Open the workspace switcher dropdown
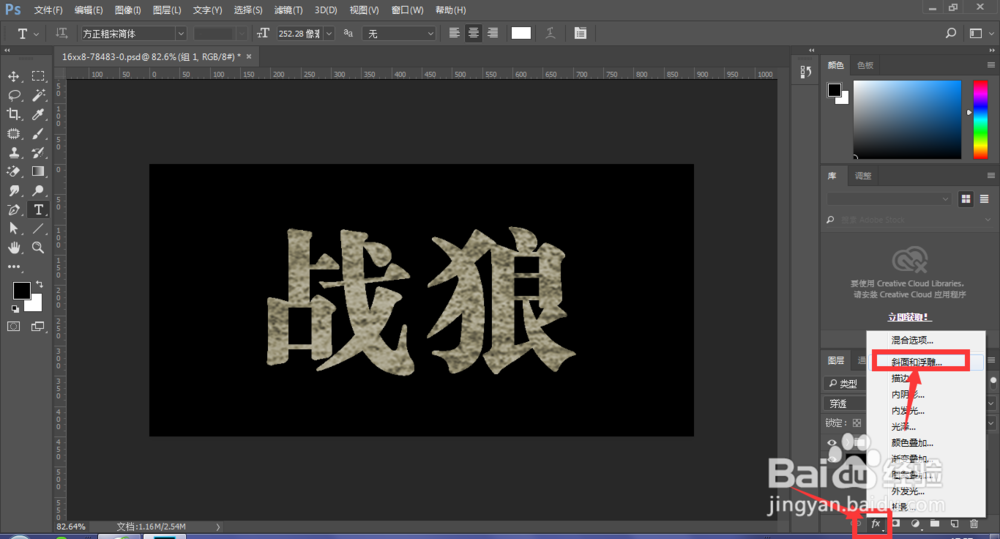Viewport: 1000px width, 539px height. tap(979, 33)
